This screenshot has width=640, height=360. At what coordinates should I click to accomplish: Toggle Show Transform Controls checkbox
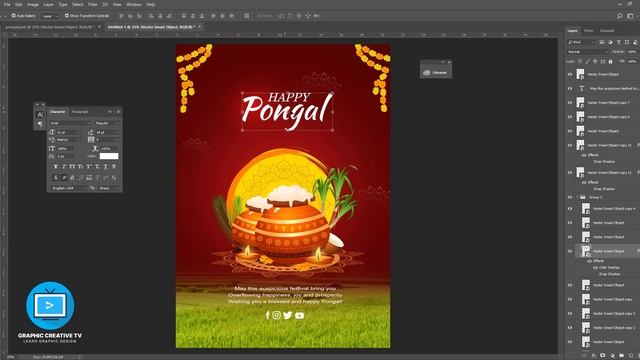[x=67, y=16]
